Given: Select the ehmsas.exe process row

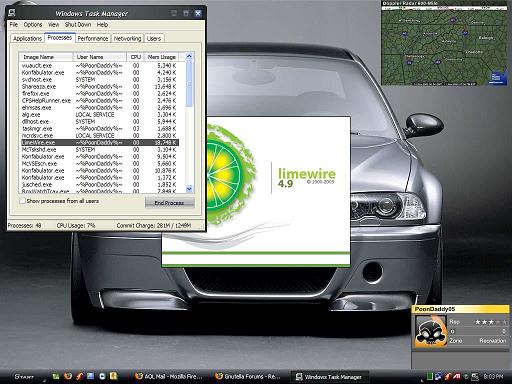Looking at the screenshot, I should [x=99, y=108].
